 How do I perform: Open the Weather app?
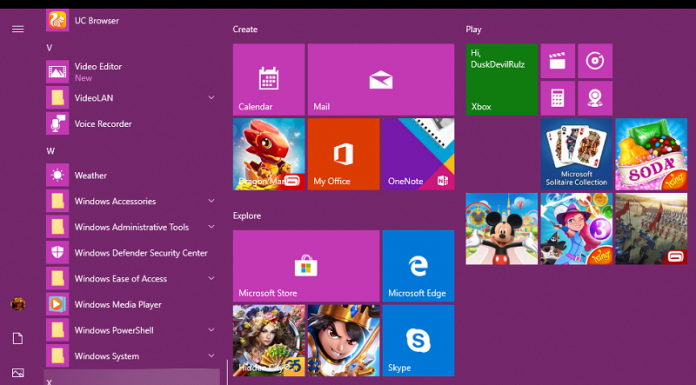coord(132,175)
